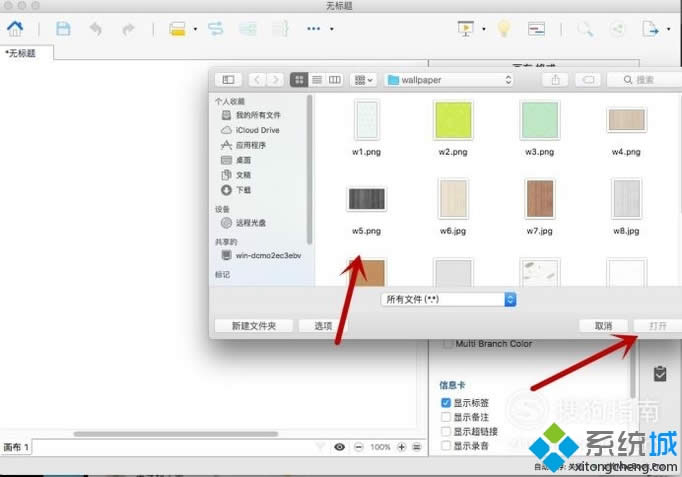Screen dimensions: 682x477
Task: Click the Save disk icon
Action: point(63,29)
